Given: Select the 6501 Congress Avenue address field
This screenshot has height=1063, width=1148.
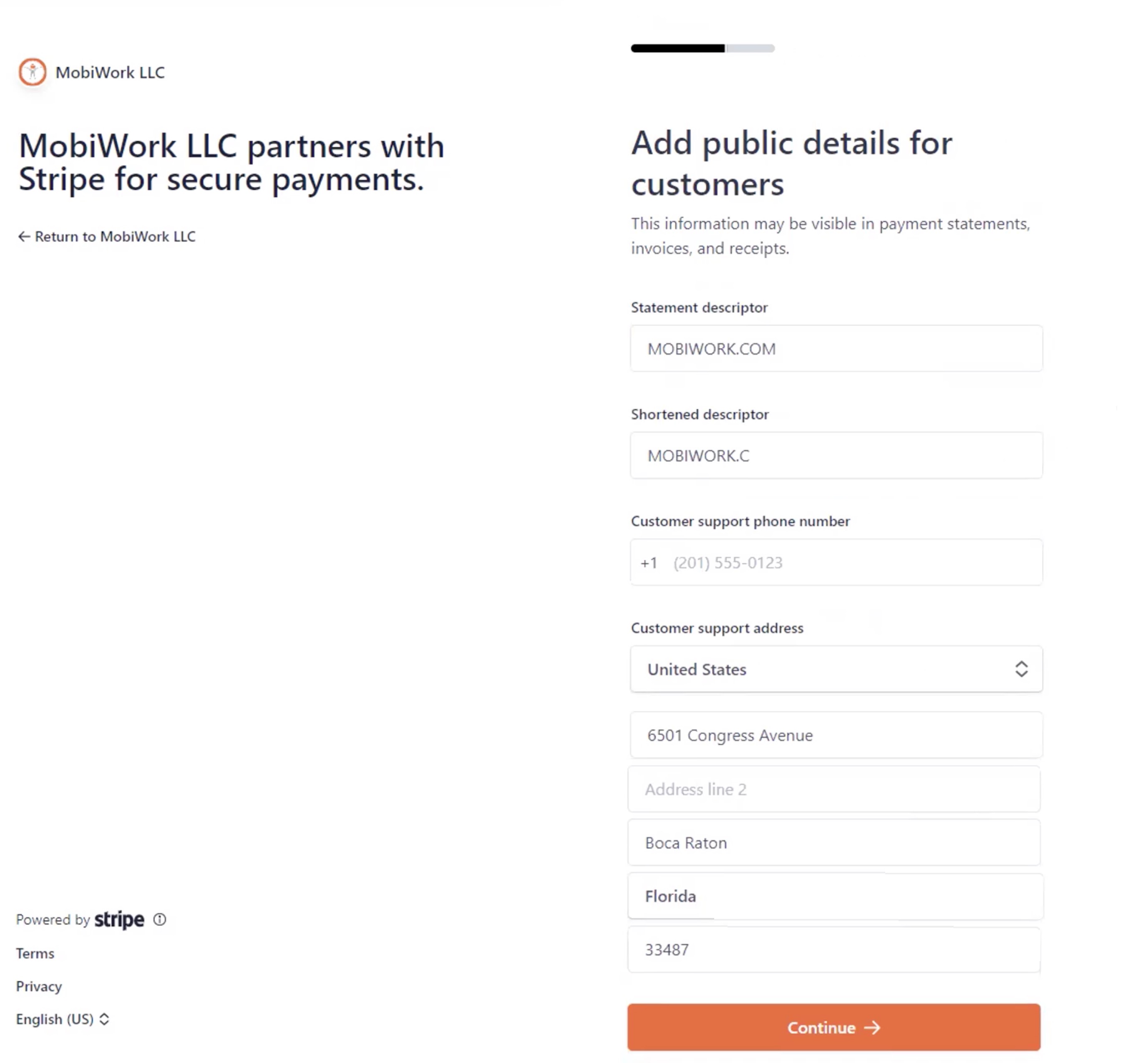Looking at the screenshot, I should point(836,735).
